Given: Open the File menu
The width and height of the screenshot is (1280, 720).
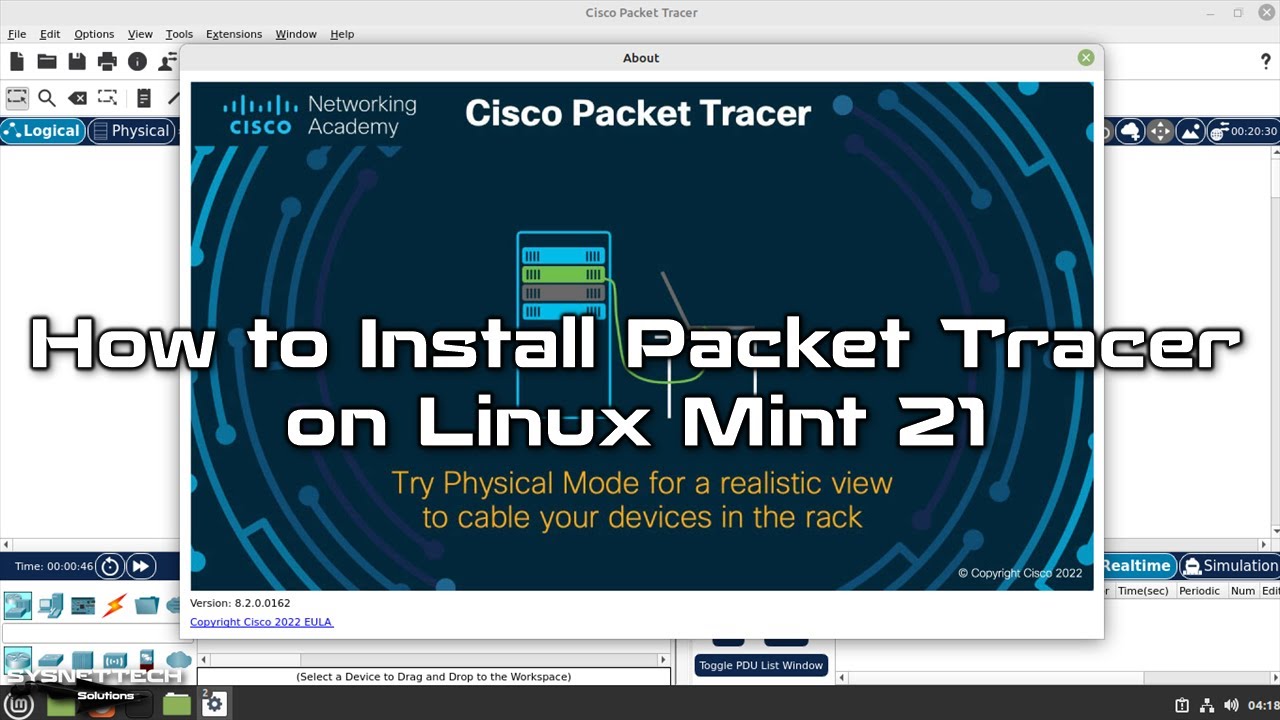Looking at the screenshot, I should (x=17, y=34).
